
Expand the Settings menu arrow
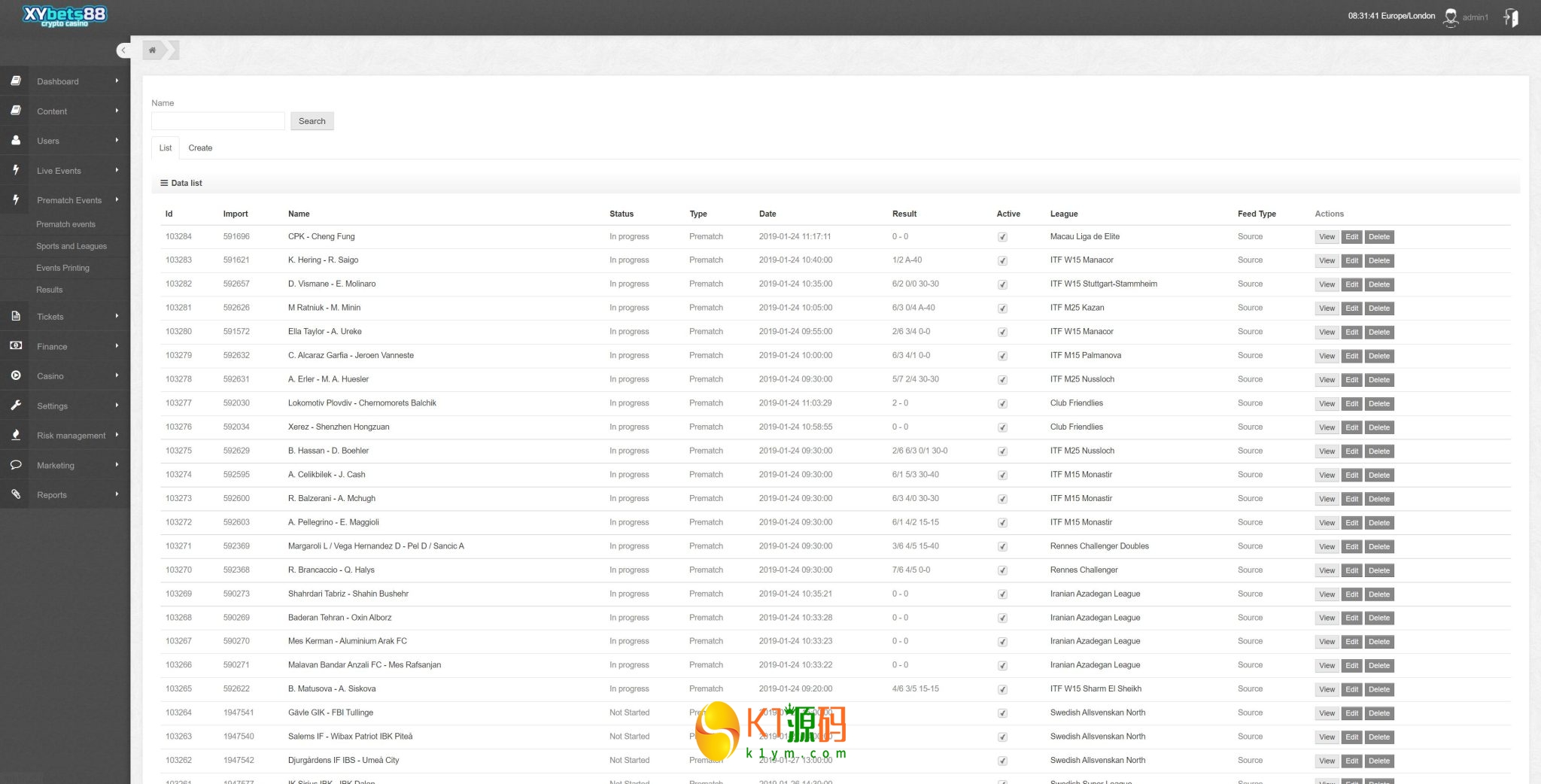point(117,405)
